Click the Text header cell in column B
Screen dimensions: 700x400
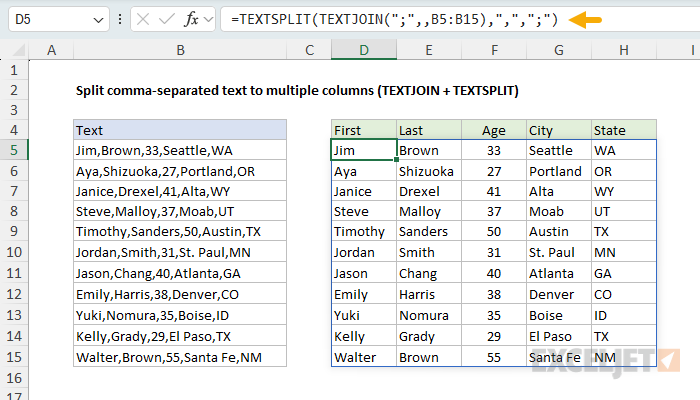coord(179,130)
